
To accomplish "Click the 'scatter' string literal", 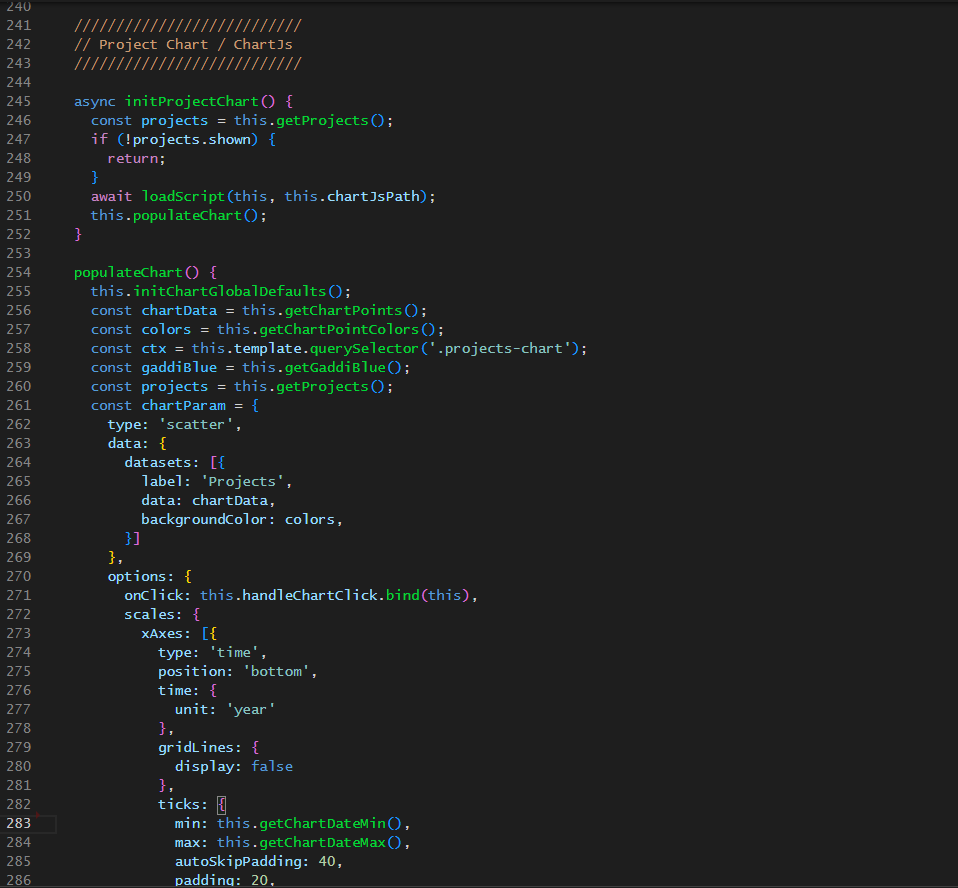I will click(x=196, y=423).
